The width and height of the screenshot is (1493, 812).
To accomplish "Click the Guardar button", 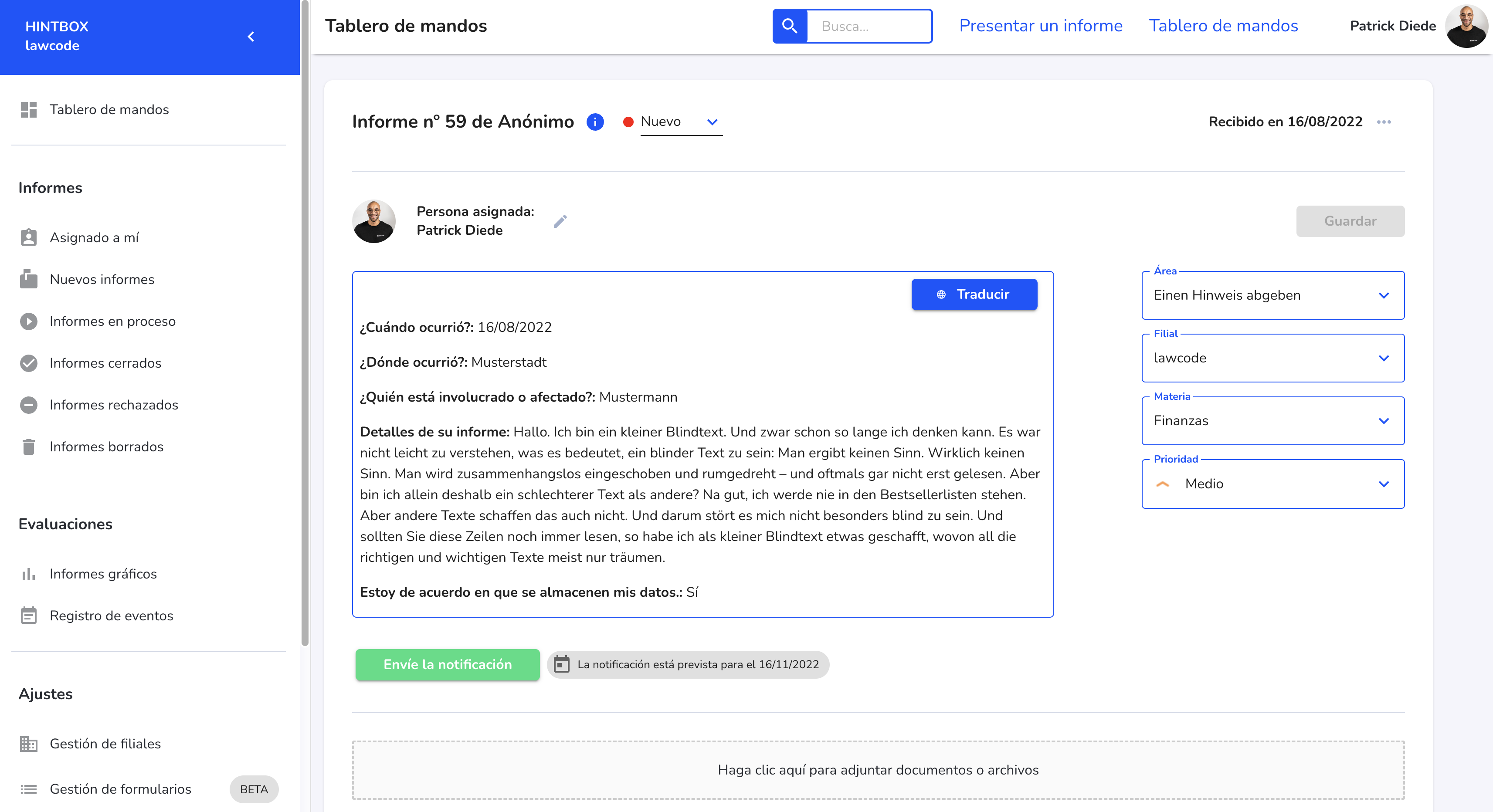I will 1350,221.
